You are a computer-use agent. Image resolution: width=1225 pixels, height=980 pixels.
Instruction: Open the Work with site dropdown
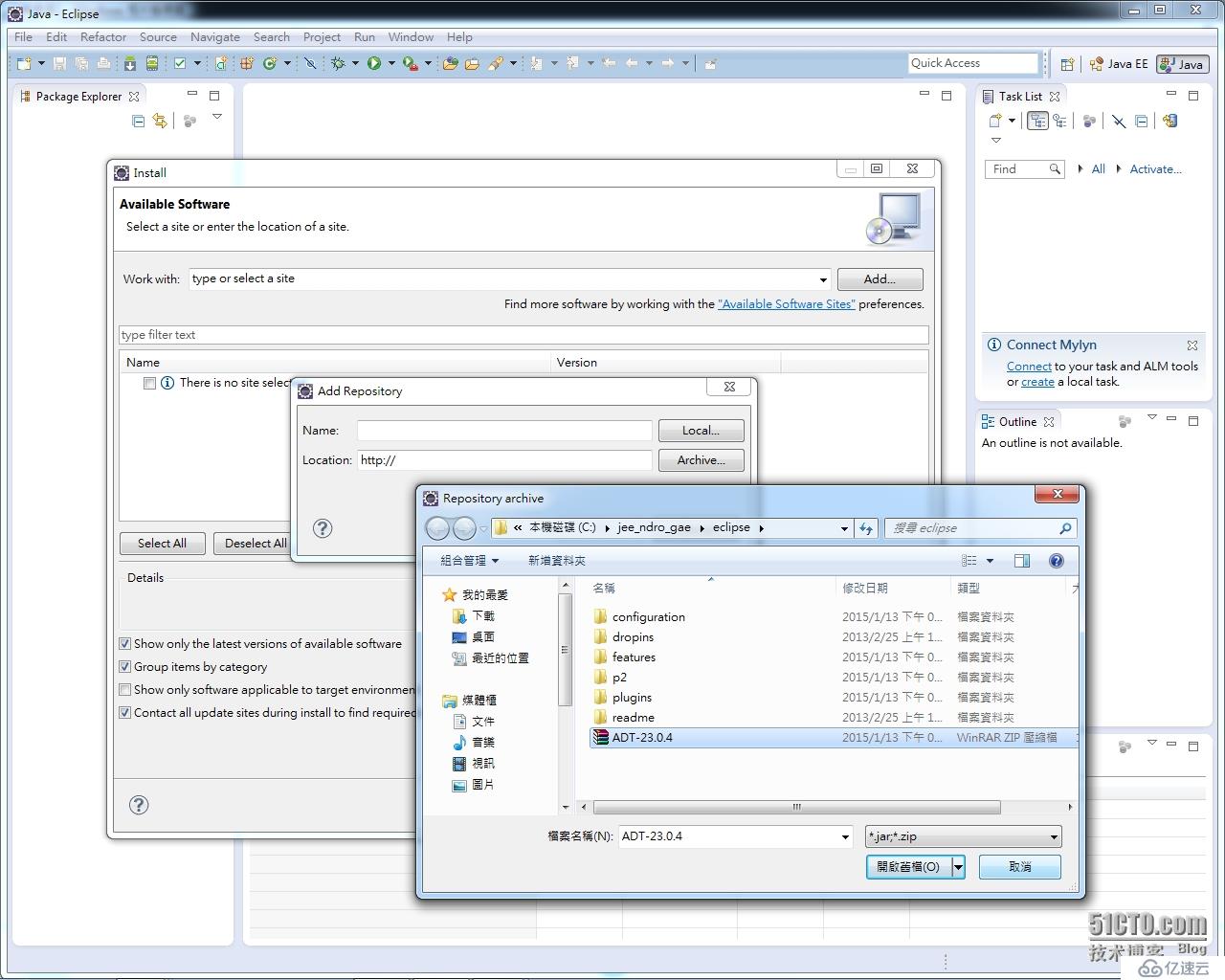click(x=823, y=279)
